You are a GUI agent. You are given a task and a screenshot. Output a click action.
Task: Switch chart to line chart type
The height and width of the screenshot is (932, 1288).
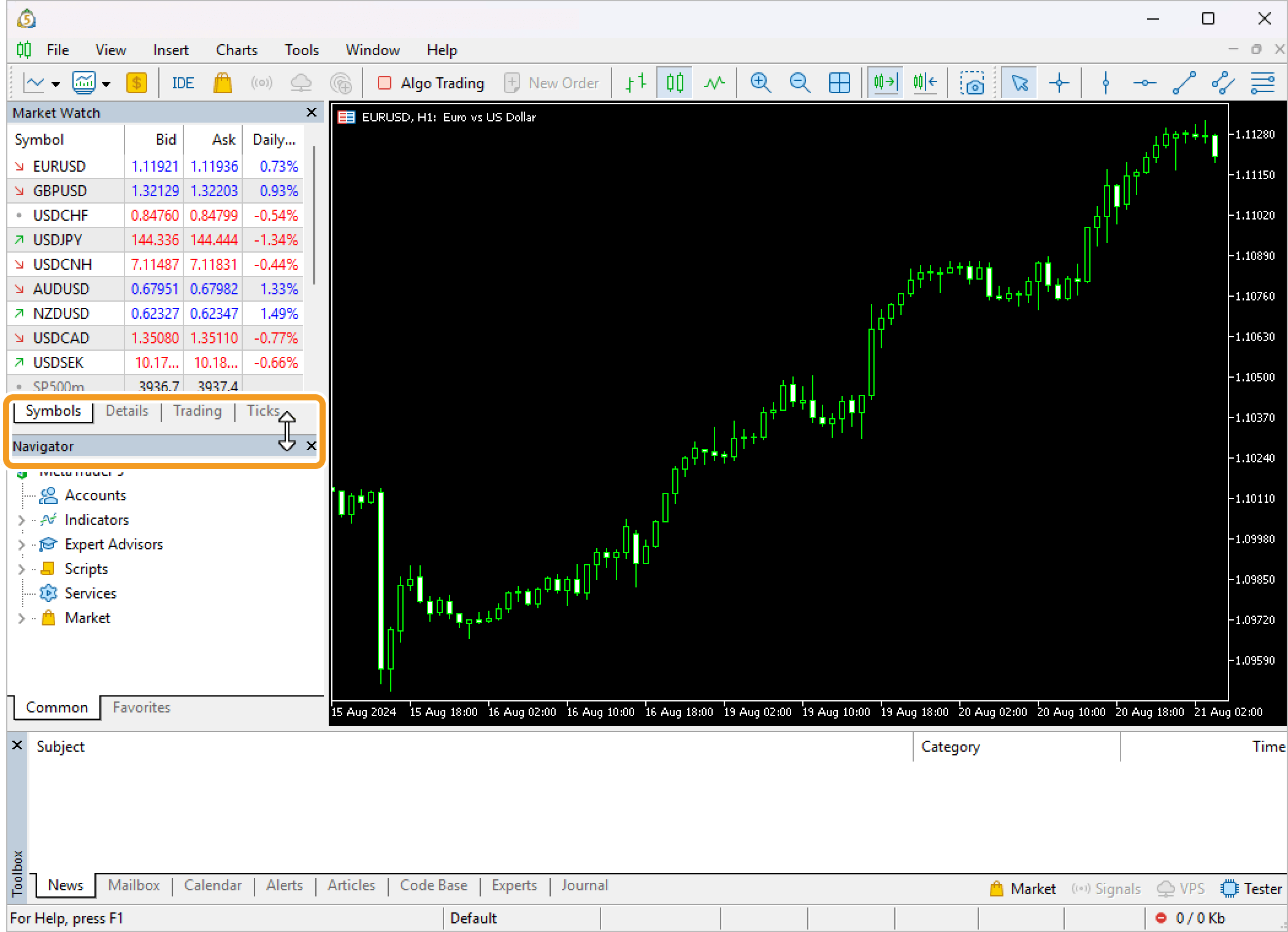pos(715,83)
